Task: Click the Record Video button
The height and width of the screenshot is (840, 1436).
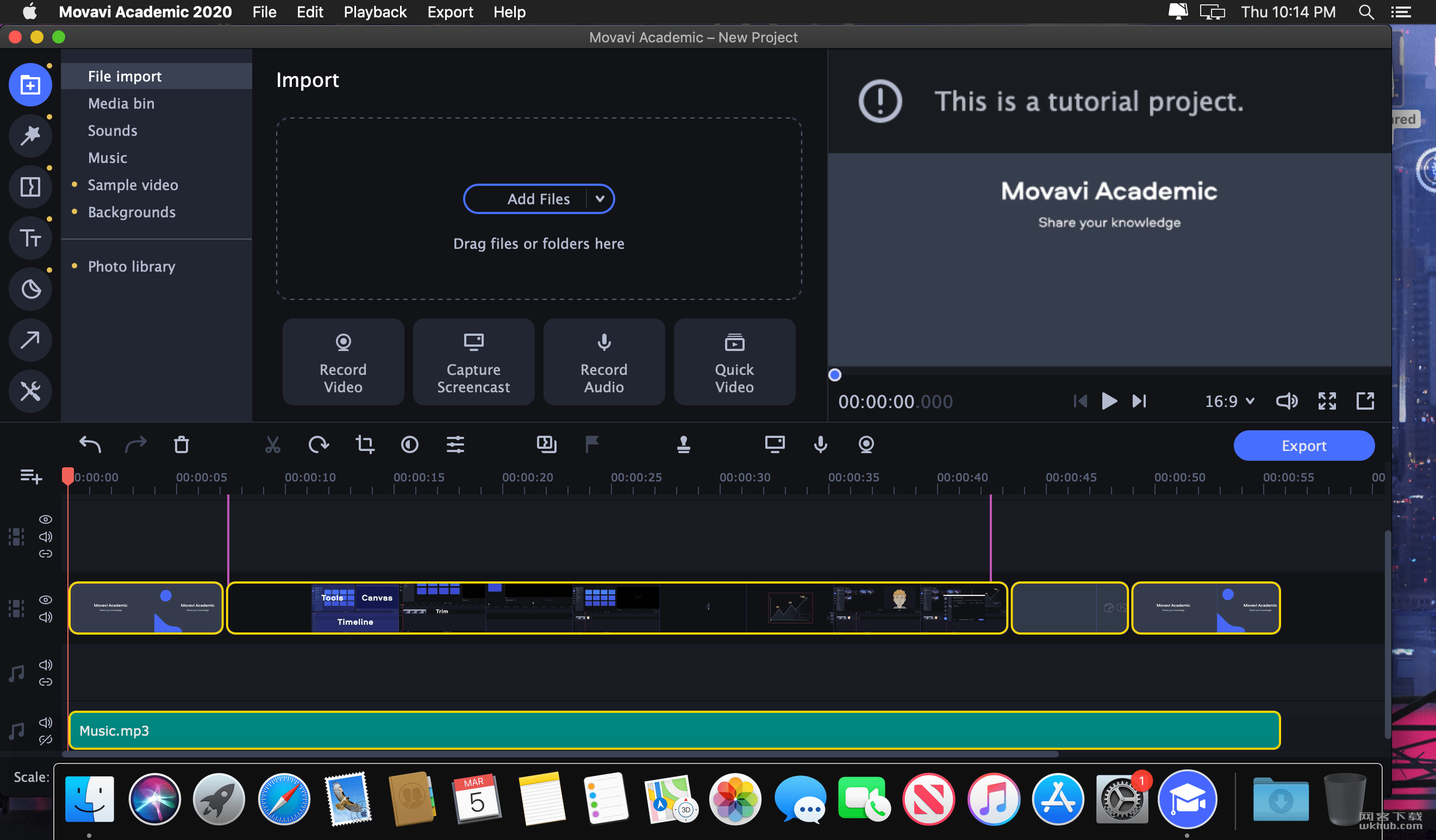Action: tap(343, 362)
